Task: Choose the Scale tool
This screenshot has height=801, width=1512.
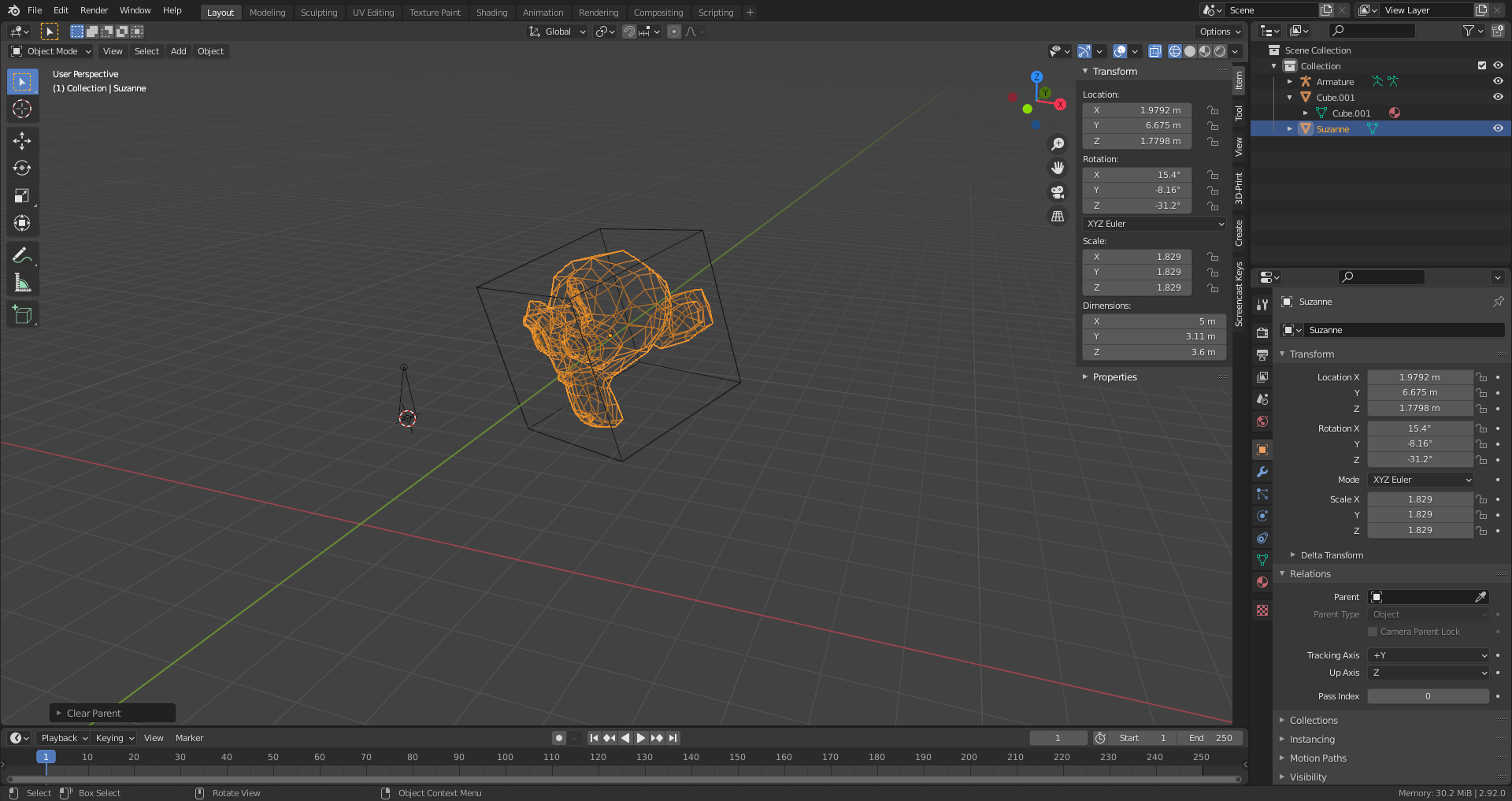Action: [22, 196]
